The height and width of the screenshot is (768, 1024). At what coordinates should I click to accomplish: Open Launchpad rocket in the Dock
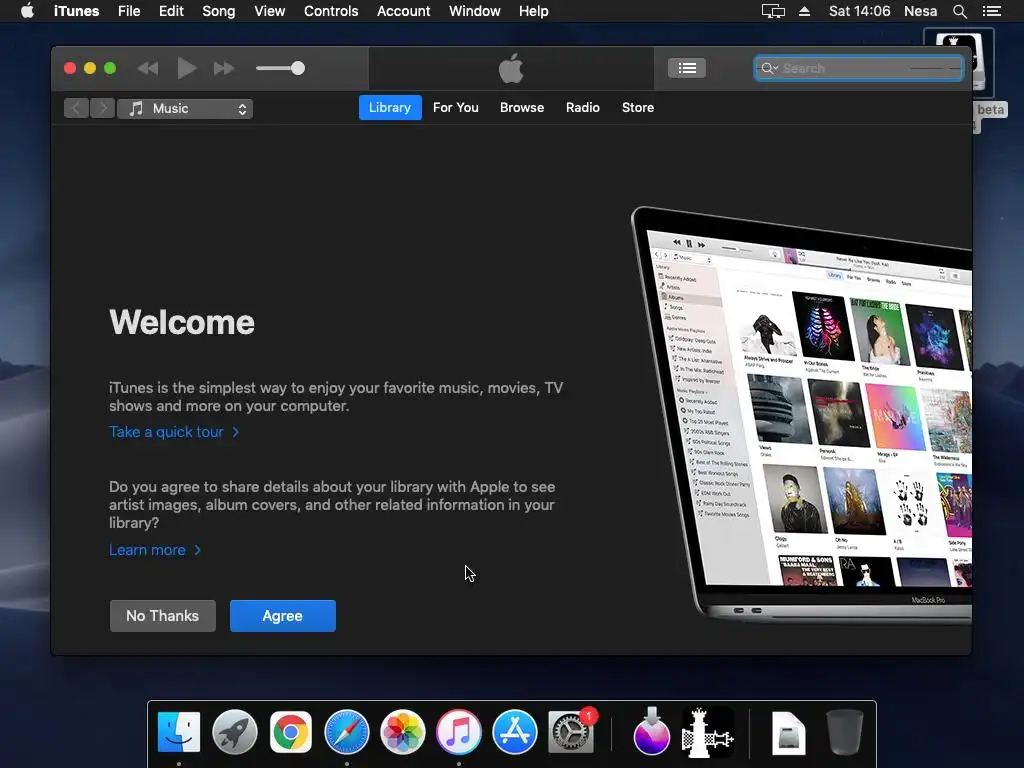click(234, 732)
